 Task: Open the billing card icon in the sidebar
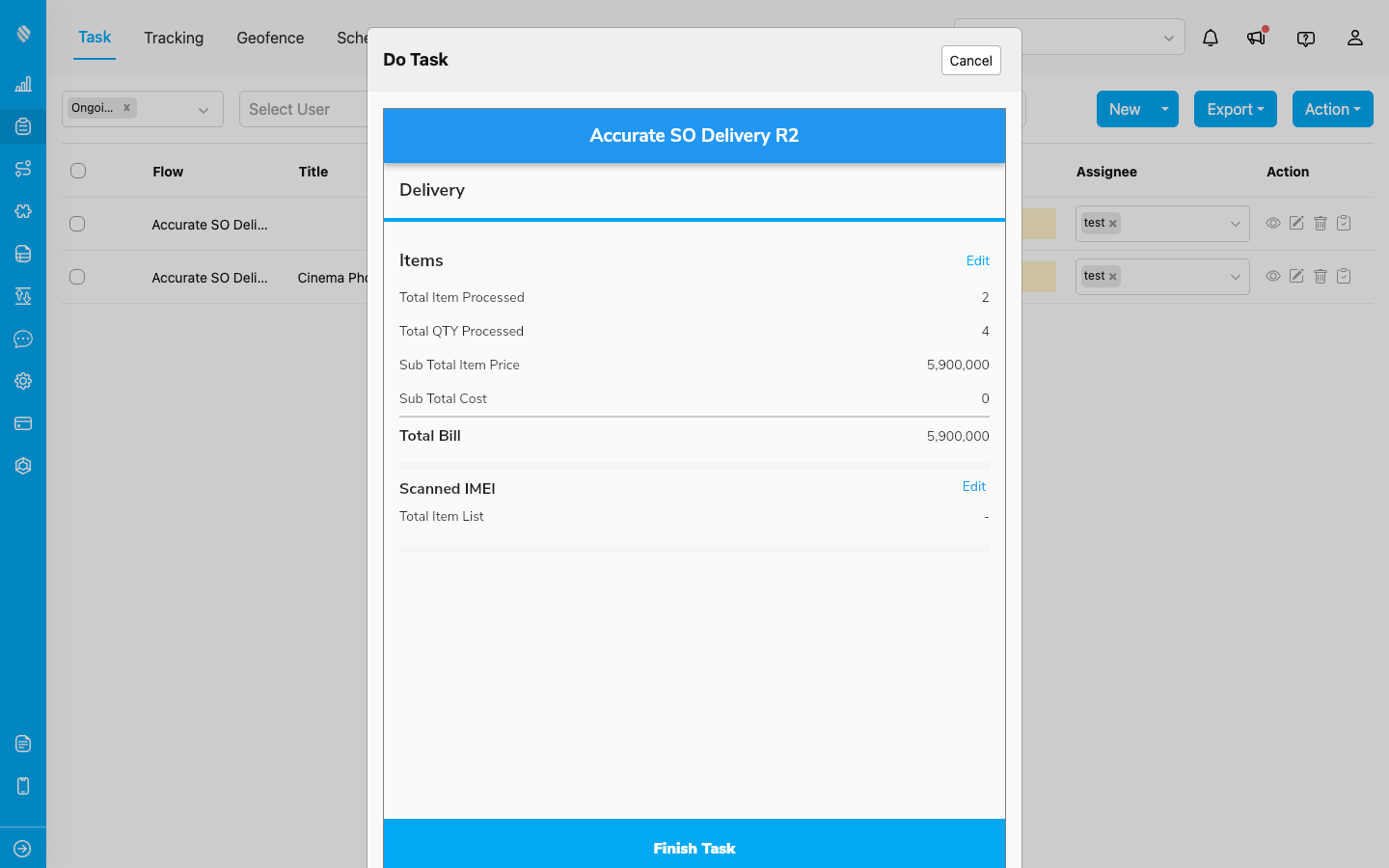click(x=23, y=423)
